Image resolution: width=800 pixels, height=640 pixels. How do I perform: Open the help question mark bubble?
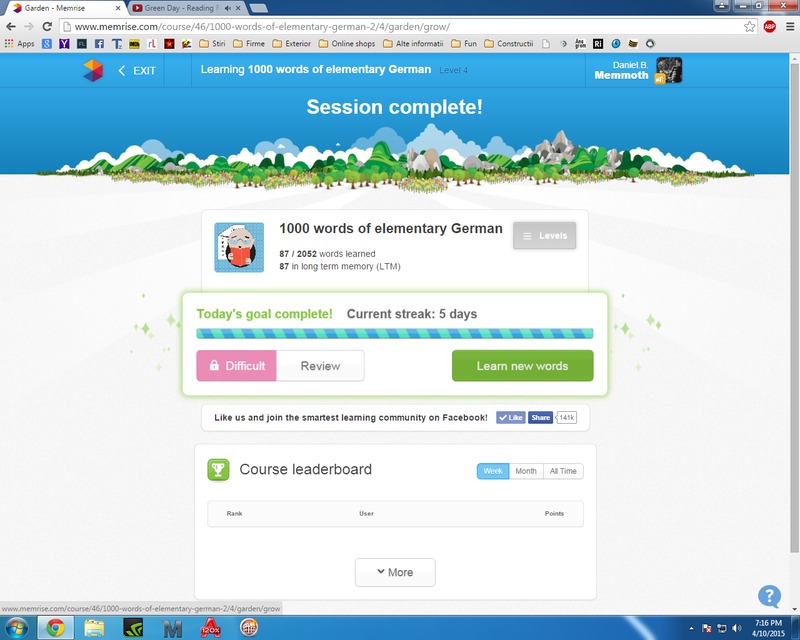tap(769, 596)
